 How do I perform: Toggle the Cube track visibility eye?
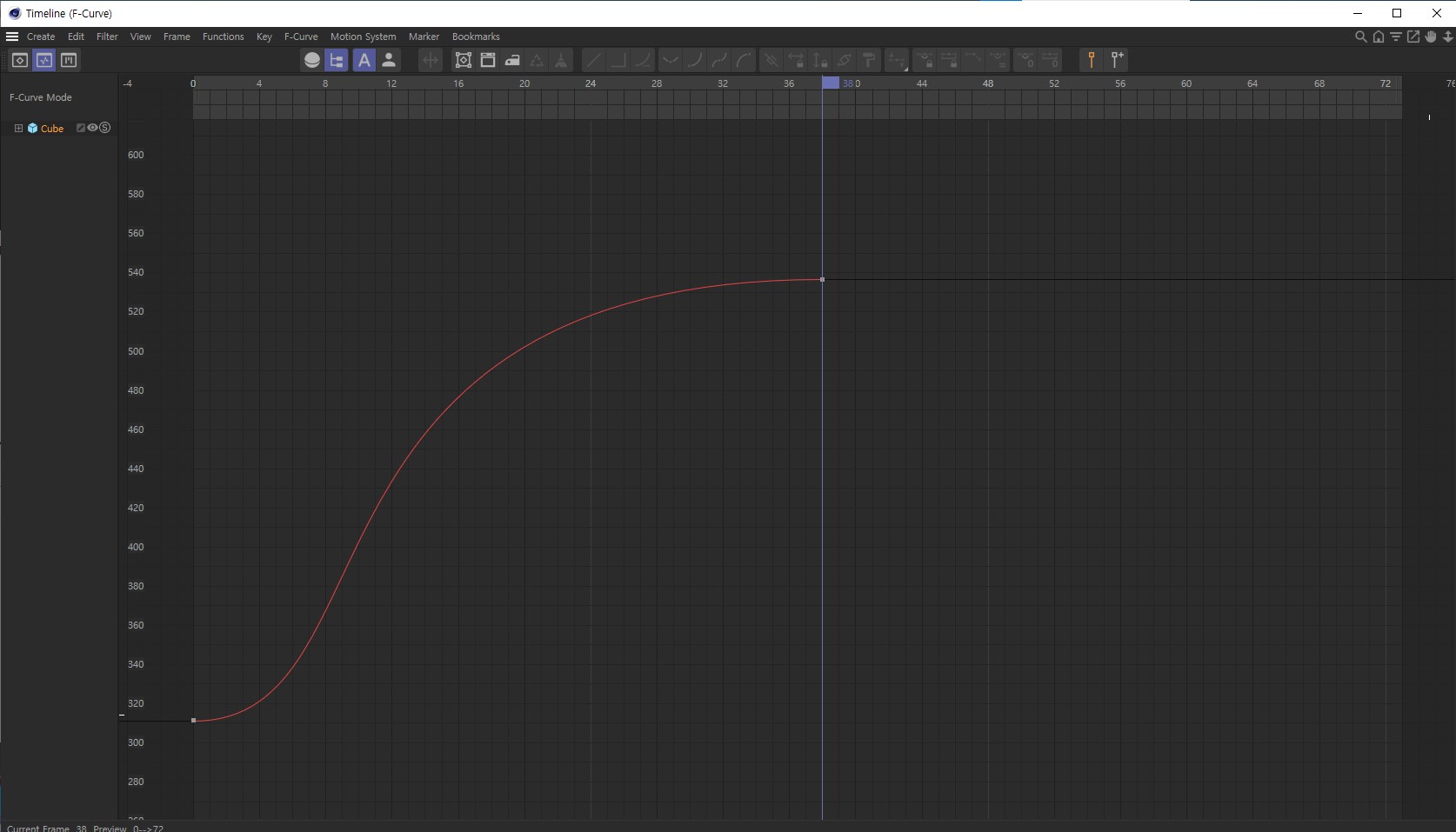pyautogui.click(x=92, y=128)
